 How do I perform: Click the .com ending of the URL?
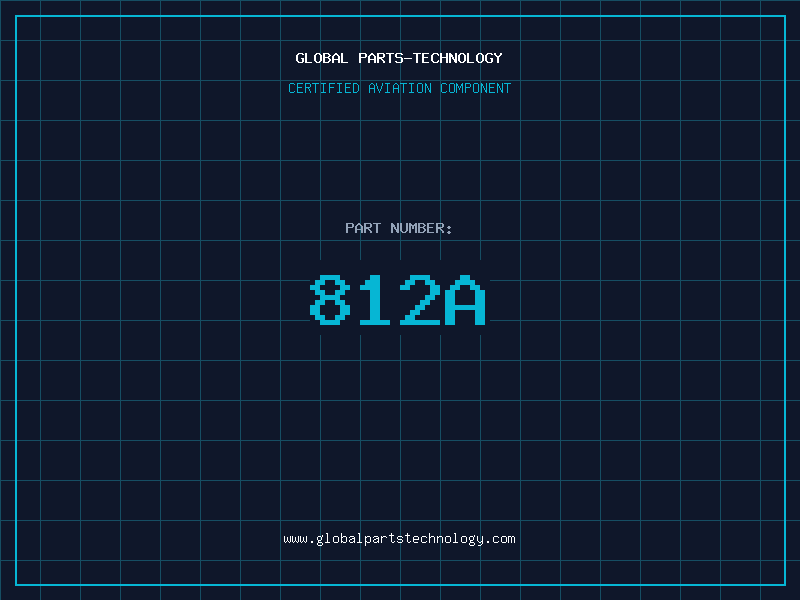[x=501, y=539]
